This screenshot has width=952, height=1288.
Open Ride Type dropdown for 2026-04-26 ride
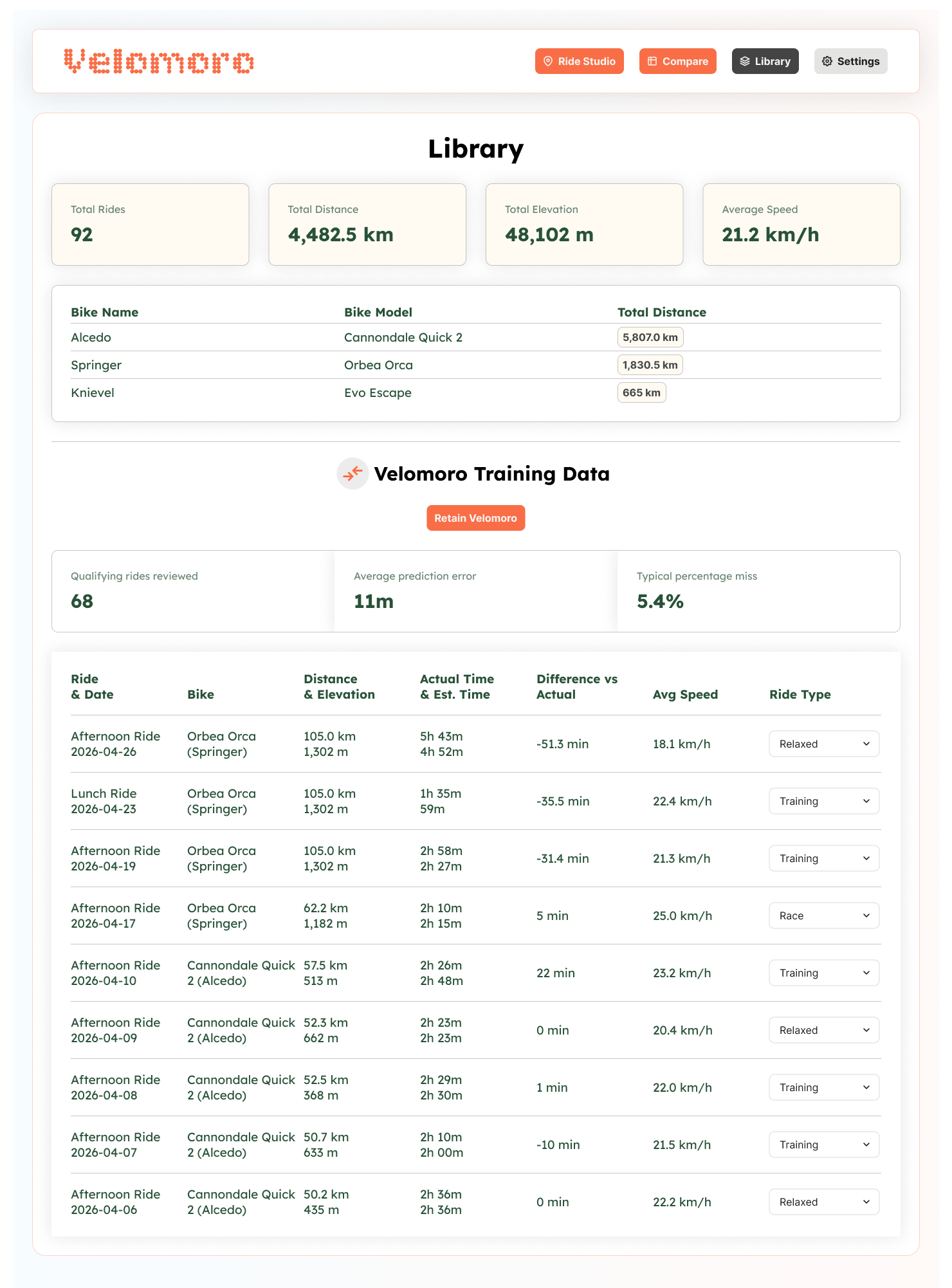(x=823, y=744)
